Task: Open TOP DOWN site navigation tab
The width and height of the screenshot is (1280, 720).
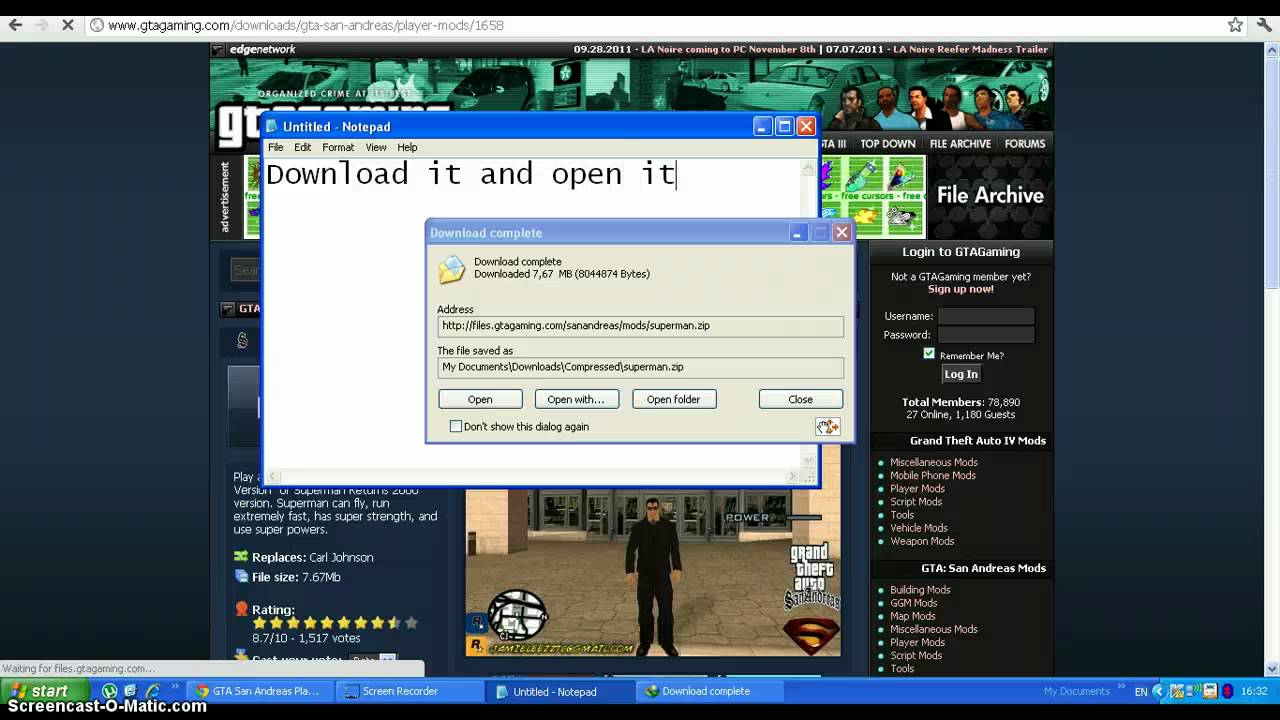Action: pos(888,144)
